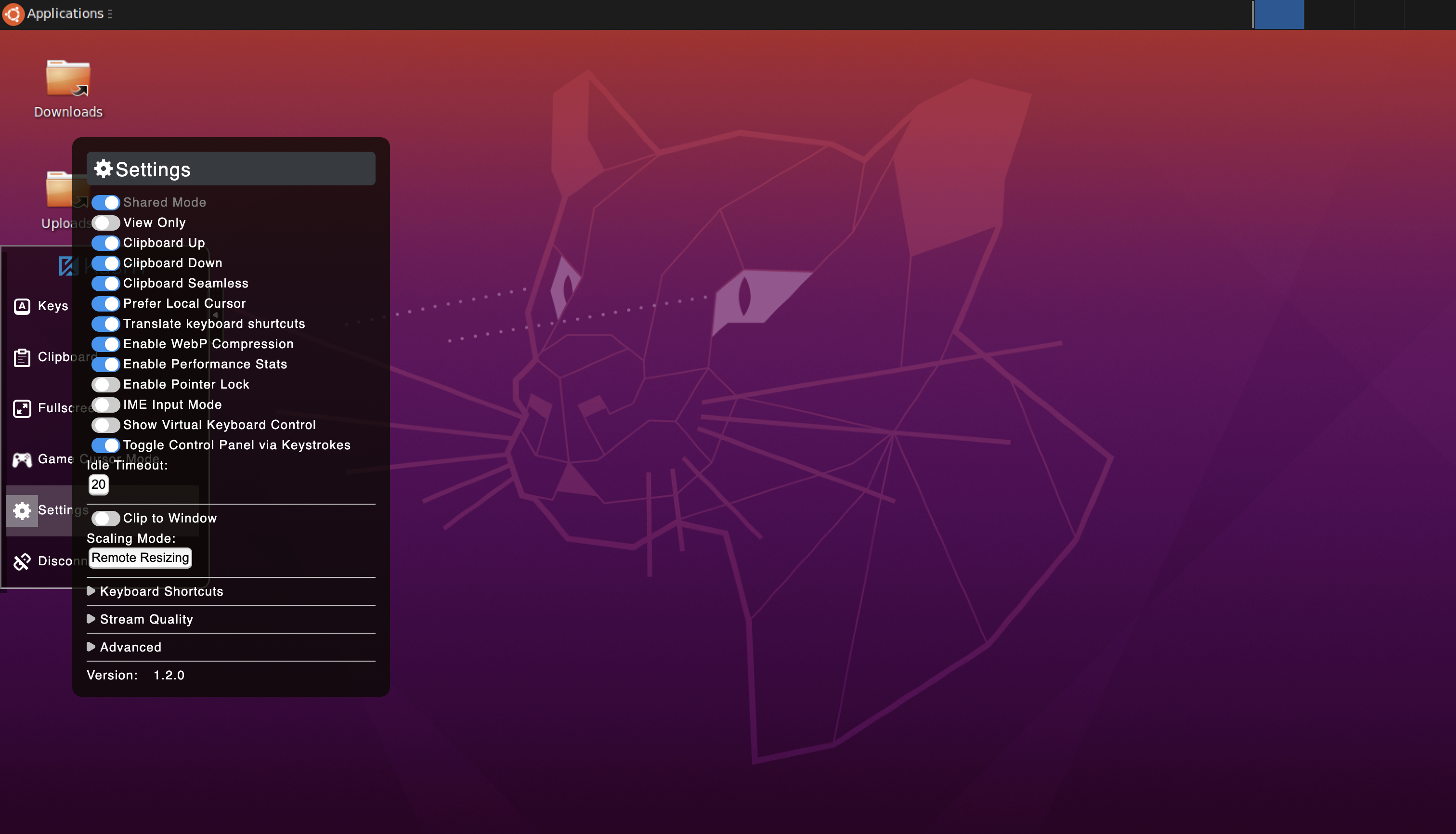This screenshot has height=834, width=1456.
Task: Open the Downloads folder icon
Action: pyautogui.click(x=68, y=78)
